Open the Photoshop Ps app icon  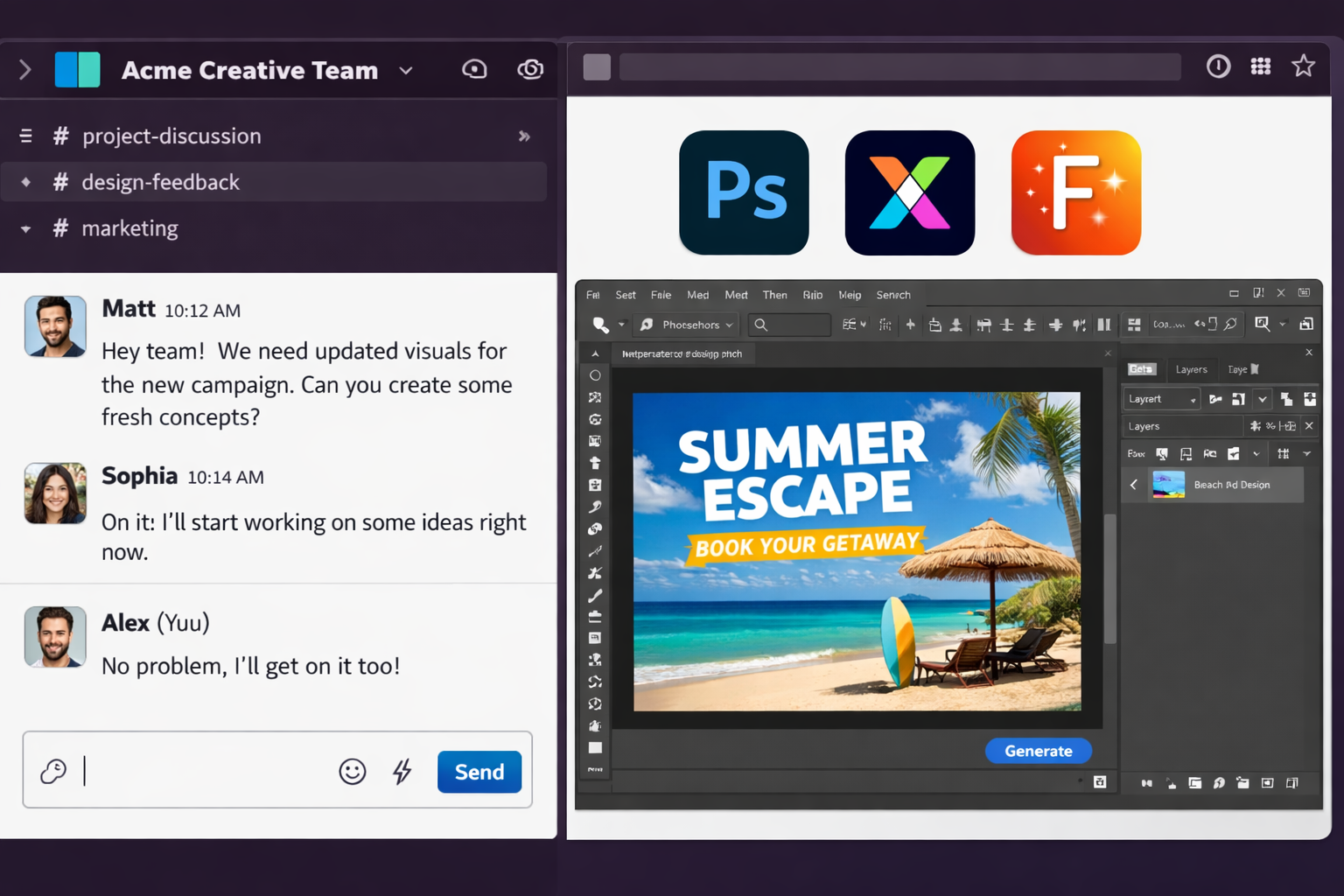(744, 192)
